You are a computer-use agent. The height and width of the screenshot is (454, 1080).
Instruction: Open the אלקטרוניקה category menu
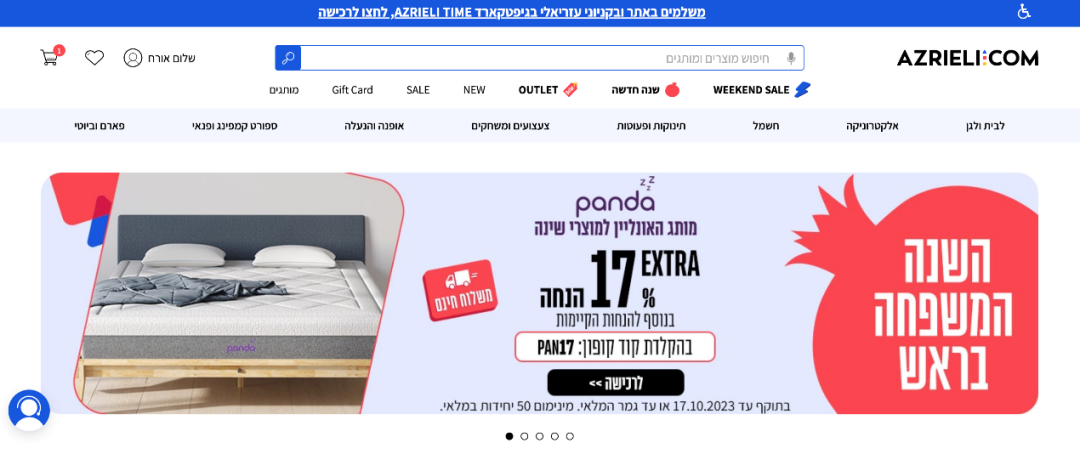872,126
